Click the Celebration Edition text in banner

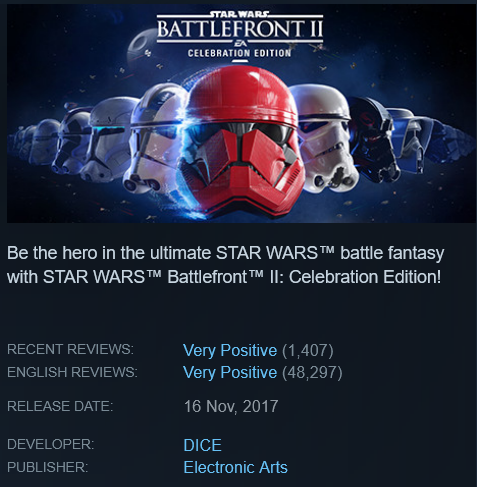tap(239, 53)
